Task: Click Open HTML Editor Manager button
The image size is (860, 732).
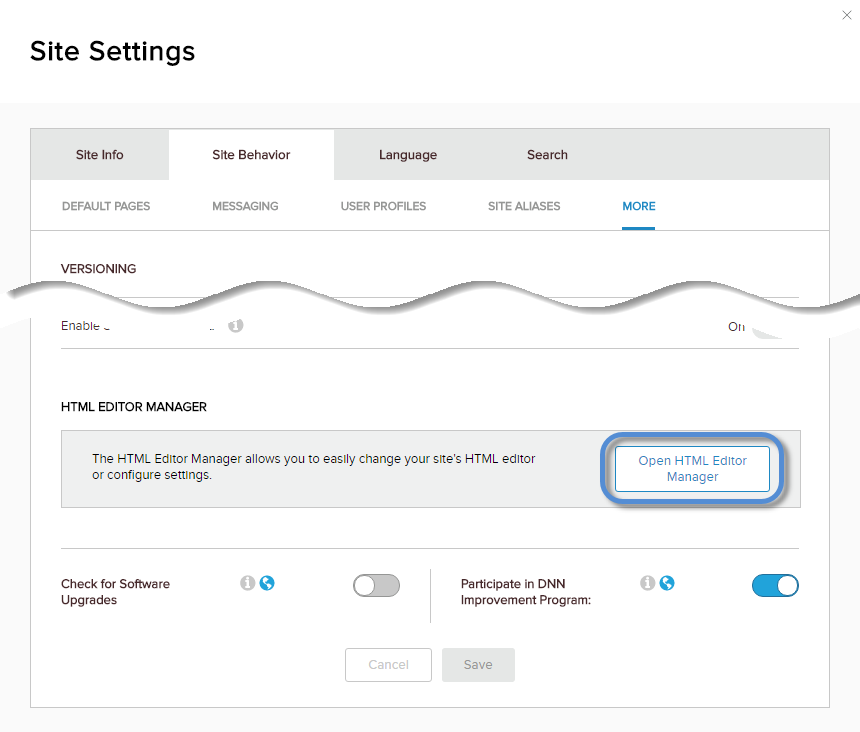Action: pyautogui.click(x=692, y=469)
